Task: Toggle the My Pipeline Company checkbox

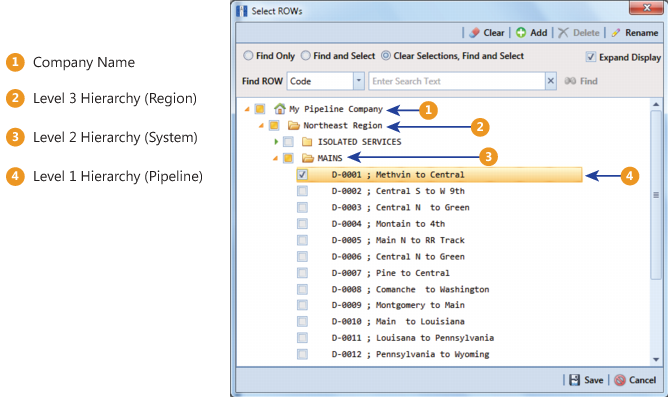Action: [260, 109]
